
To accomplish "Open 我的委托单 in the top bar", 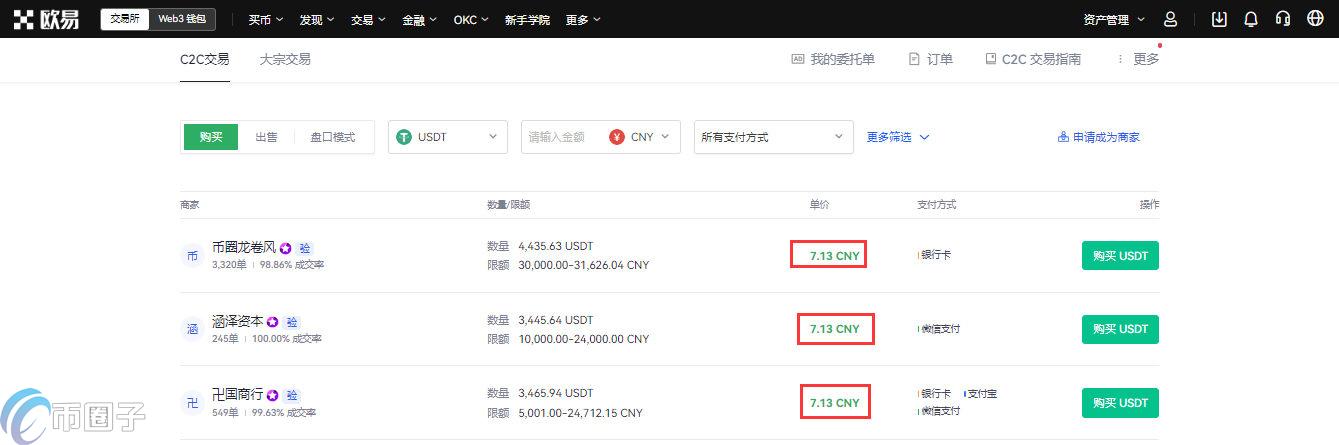I will [x=832, y=59].
